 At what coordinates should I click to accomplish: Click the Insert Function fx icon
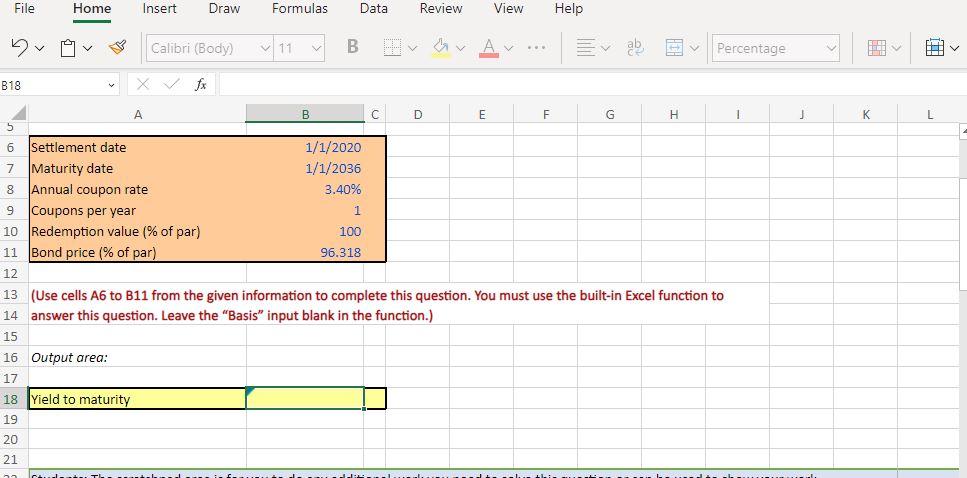[x=200, y=86]
